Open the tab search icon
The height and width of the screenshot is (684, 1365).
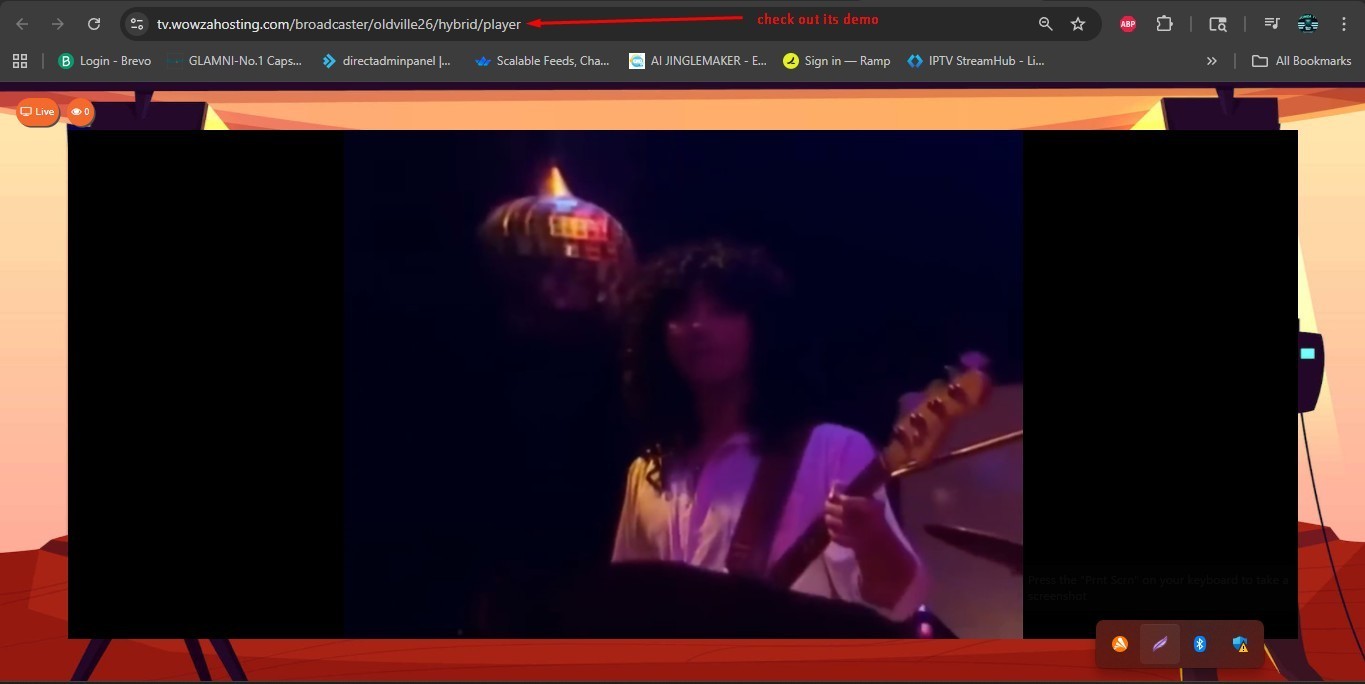(x=1217, y=24)
